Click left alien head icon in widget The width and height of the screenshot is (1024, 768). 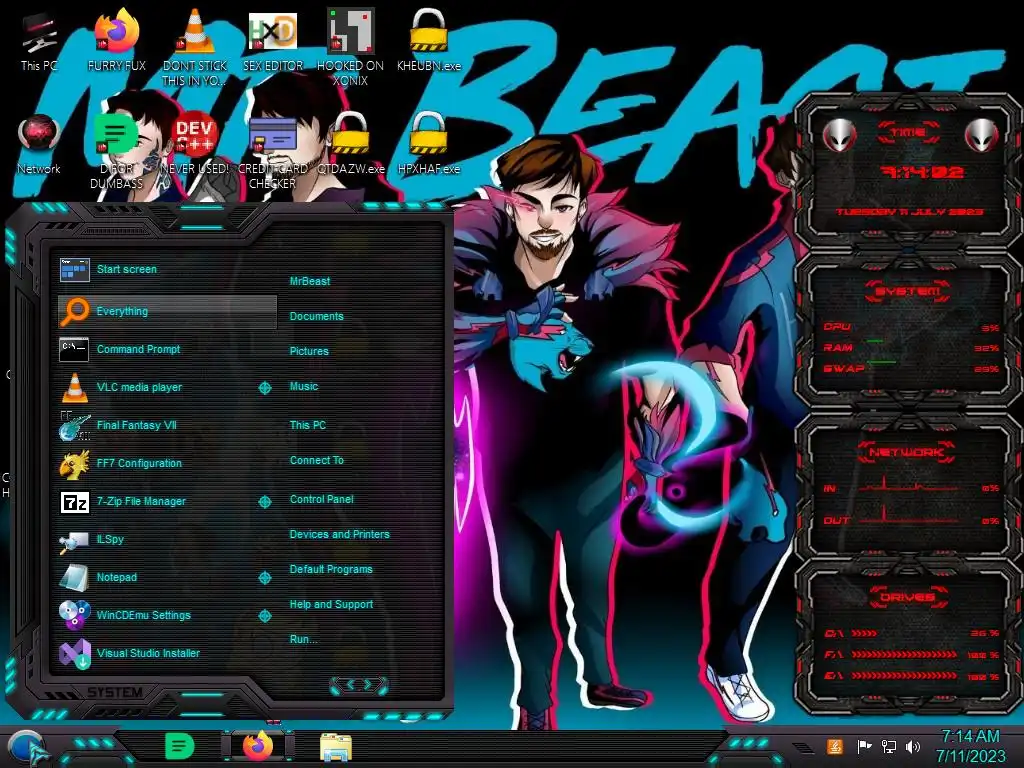(x=840, y=136)
